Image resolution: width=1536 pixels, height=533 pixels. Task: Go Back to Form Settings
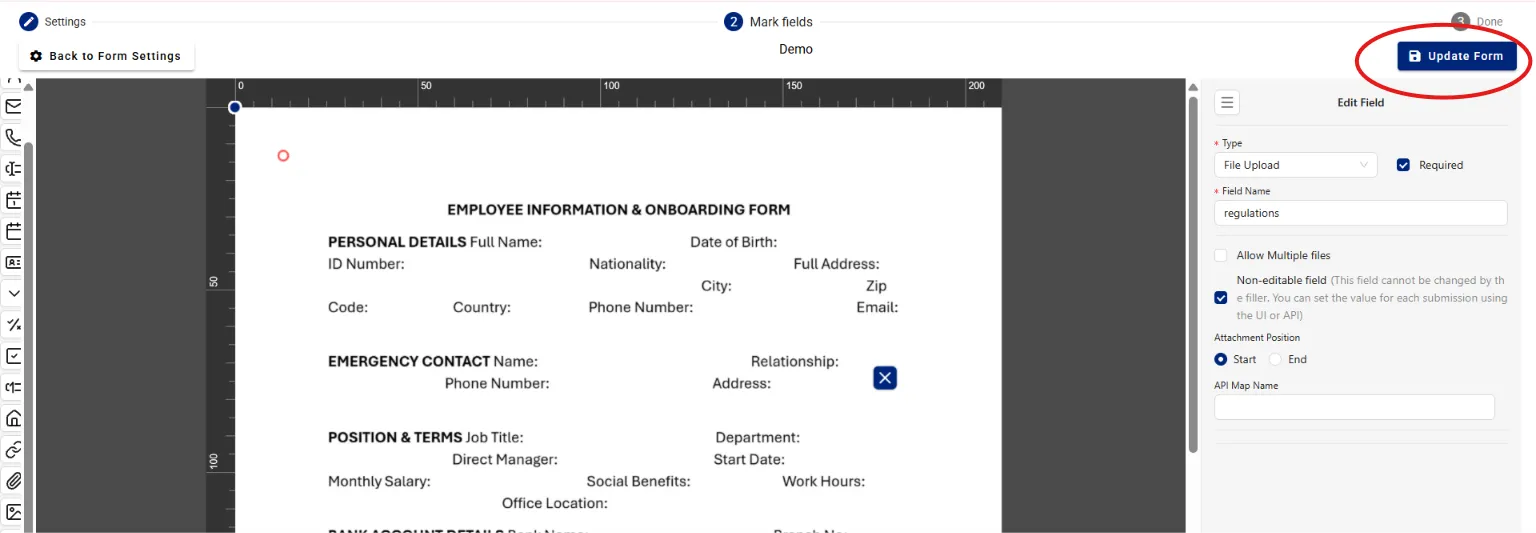pos(107,56)
